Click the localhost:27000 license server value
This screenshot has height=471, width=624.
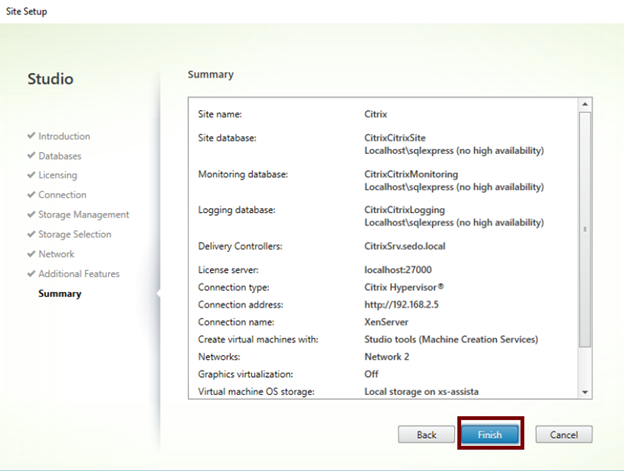[398, 270]
